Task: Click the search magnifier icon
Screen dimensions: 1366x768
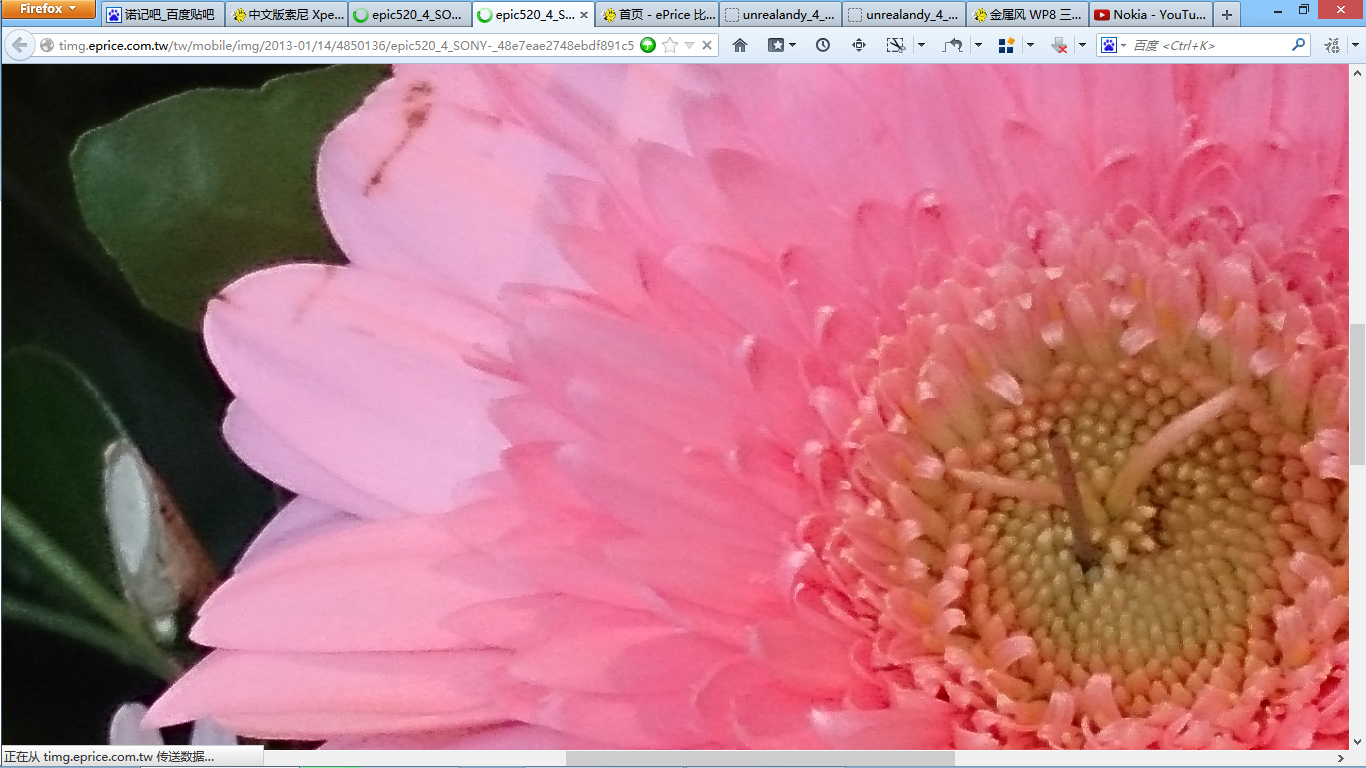Action: point(1299,45)
